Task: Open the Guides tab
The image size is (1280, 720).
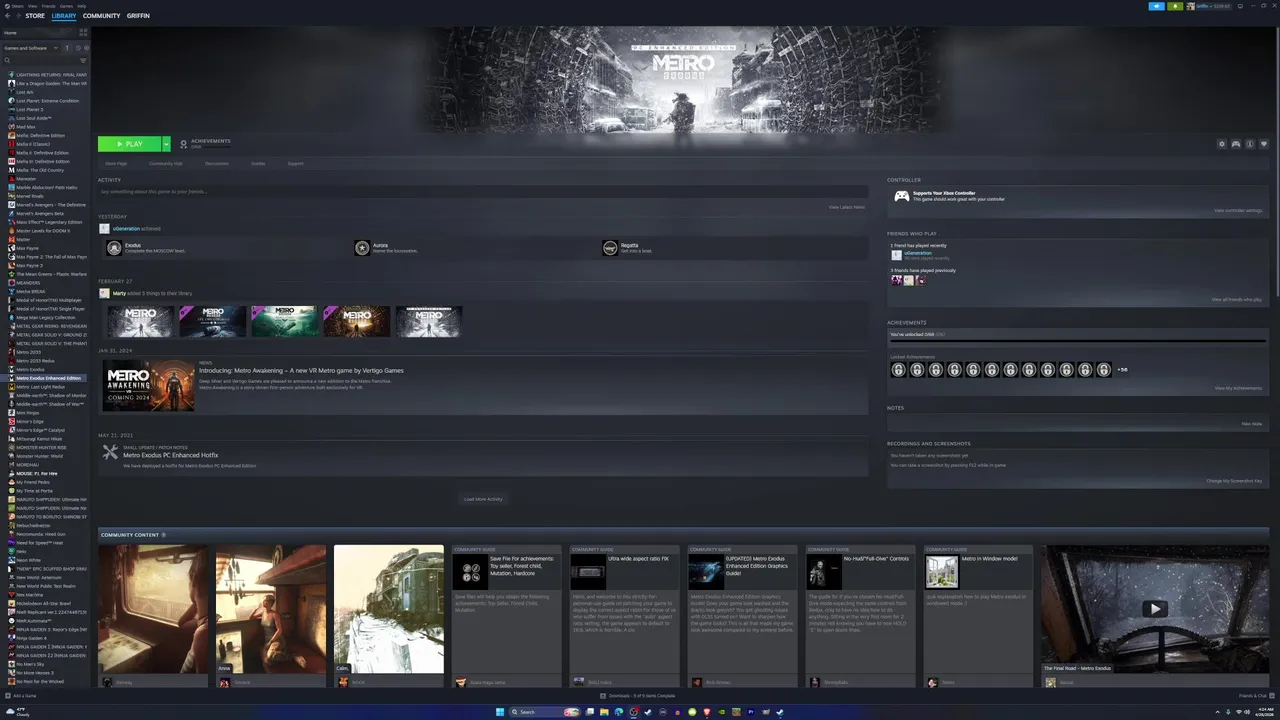Action: [258, 163]
